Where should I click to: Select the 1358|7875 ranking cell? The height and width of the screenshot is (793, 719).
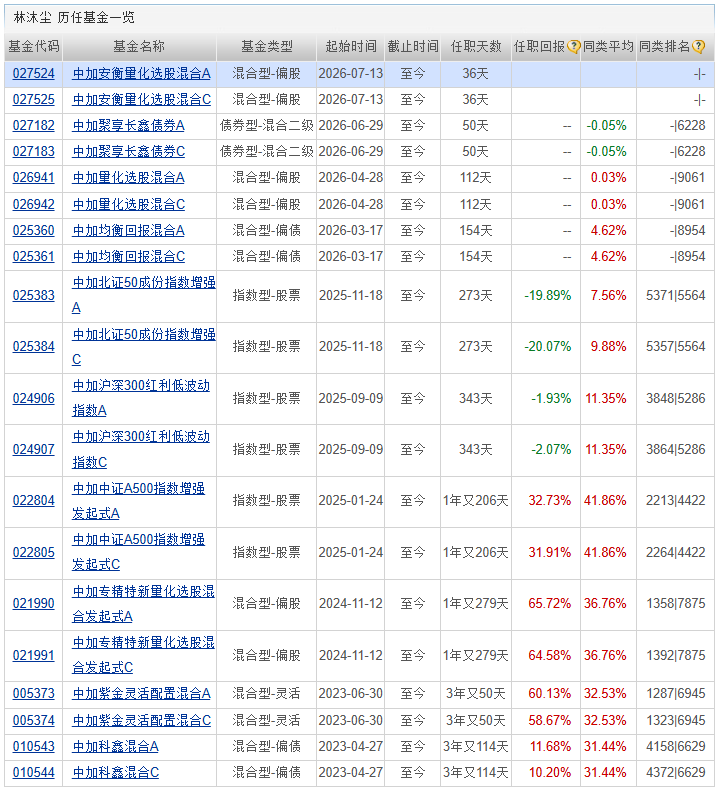click(x=676, y=604)
